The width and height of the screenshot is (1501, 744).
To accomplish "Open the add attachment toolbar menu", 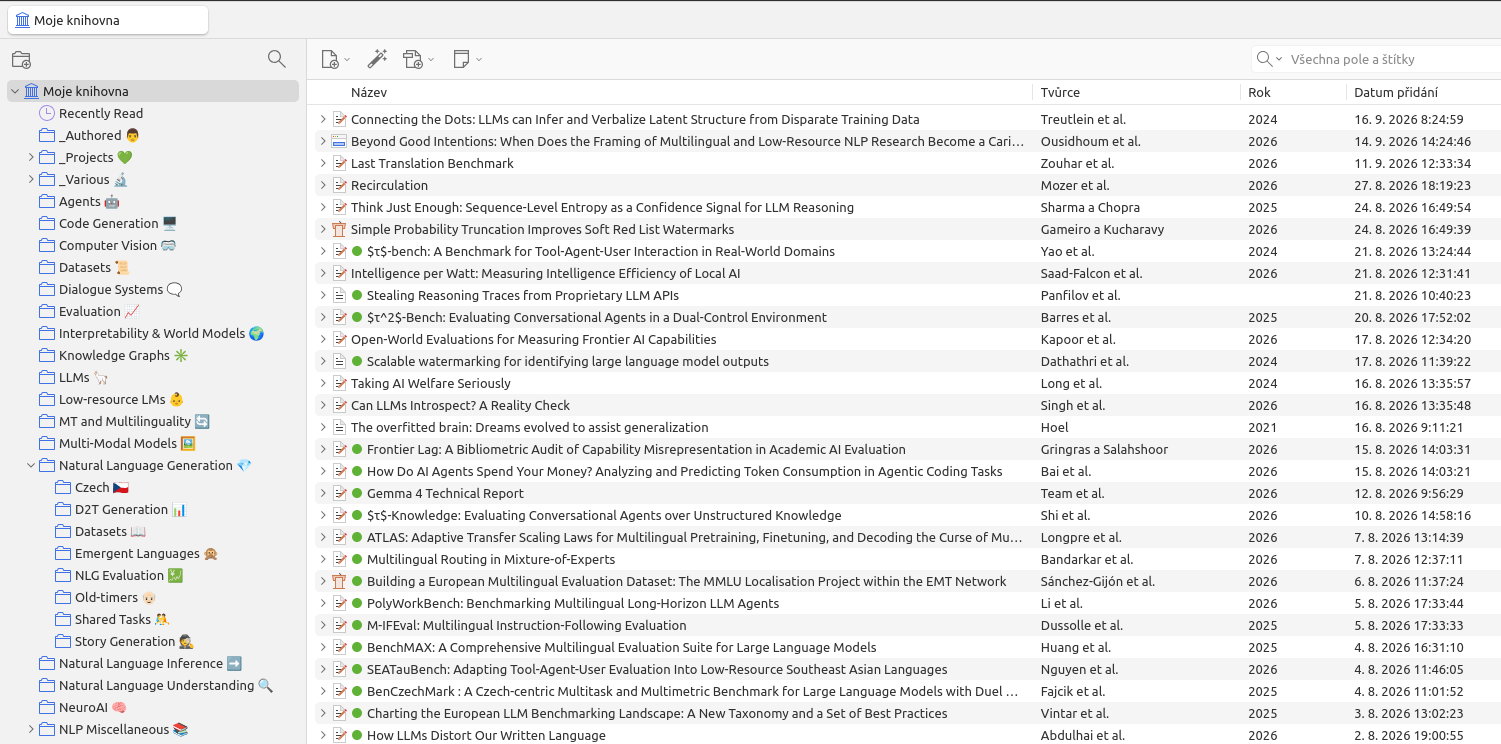I will [418, 59].
